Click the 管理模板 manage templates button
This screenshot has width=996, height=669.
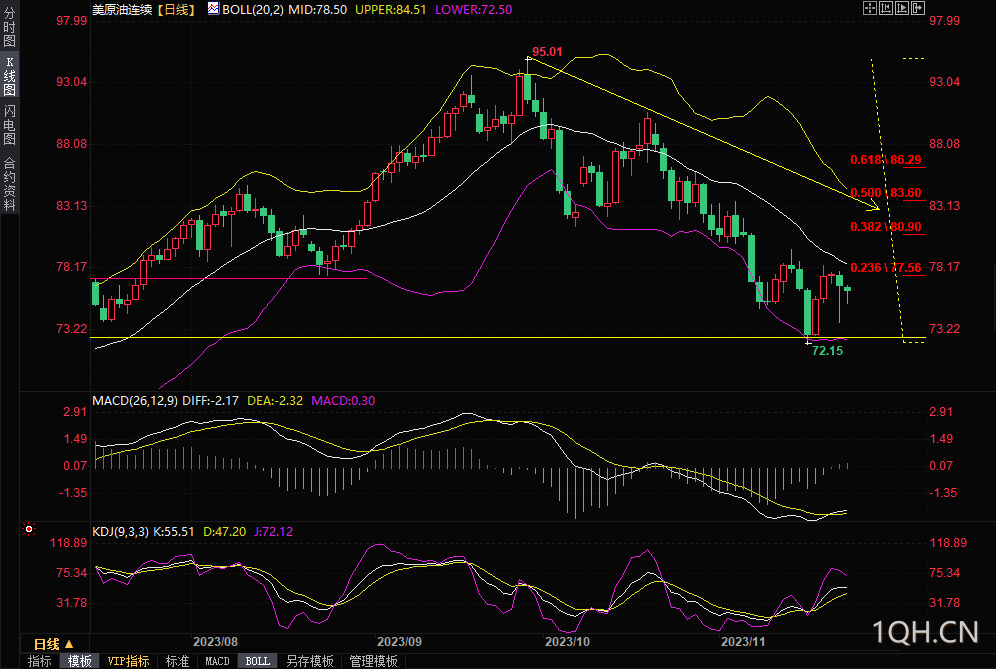(x=374, y=661)
